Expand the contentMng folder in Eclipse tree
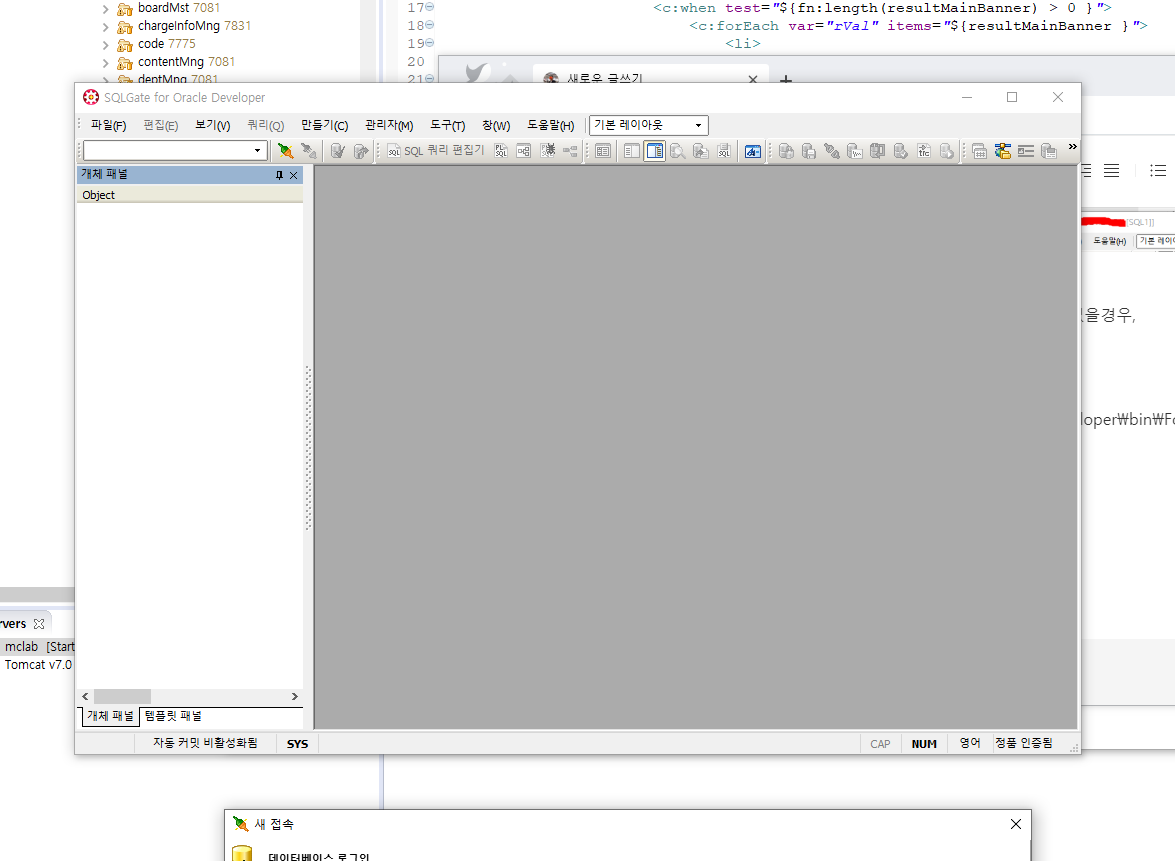This screenshot has height=861, width=1175. pyautogui.click(x=106, y=63)
